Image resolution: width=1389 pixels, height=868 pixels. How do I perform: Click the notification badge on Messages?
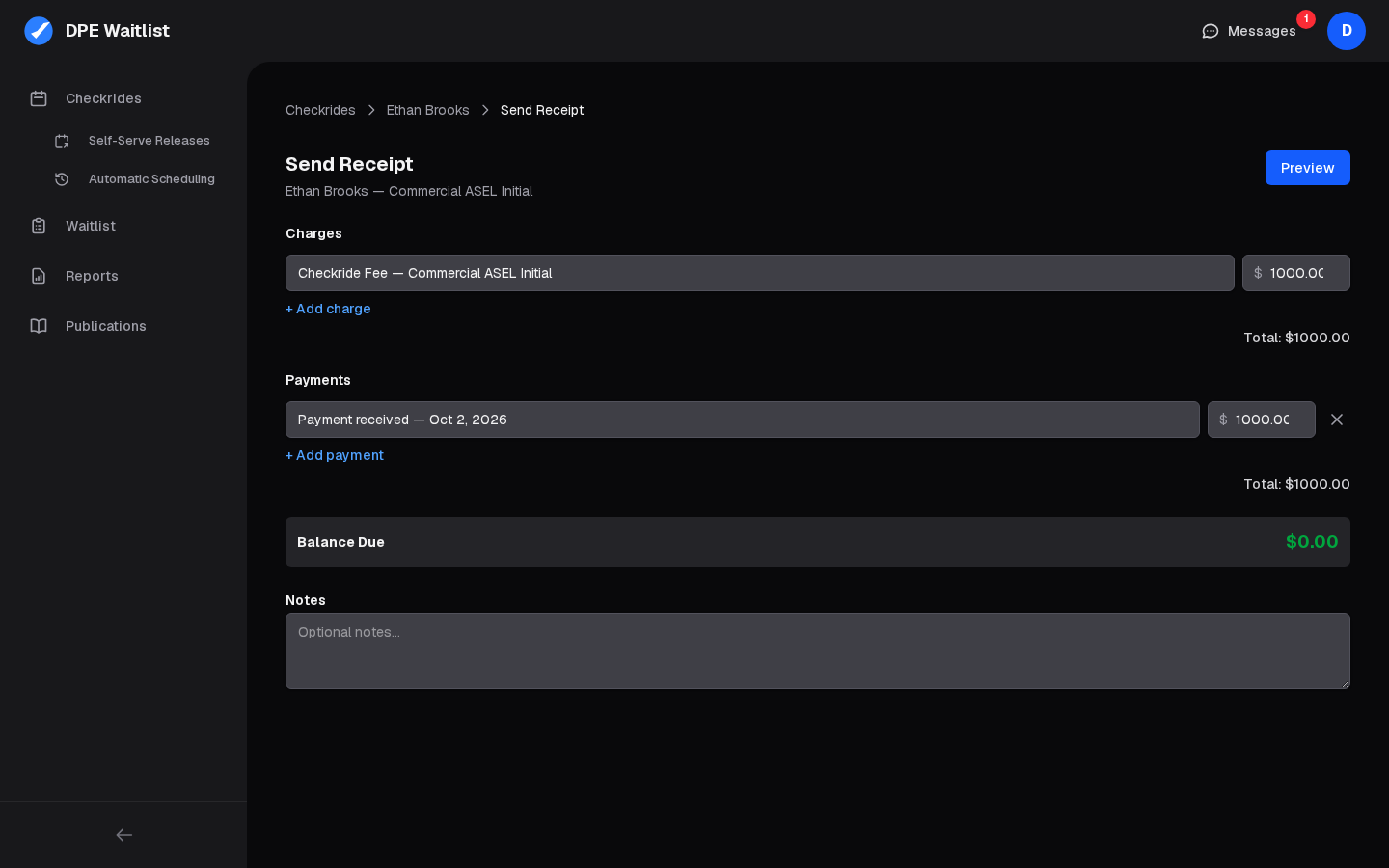tap(1306, 19)
